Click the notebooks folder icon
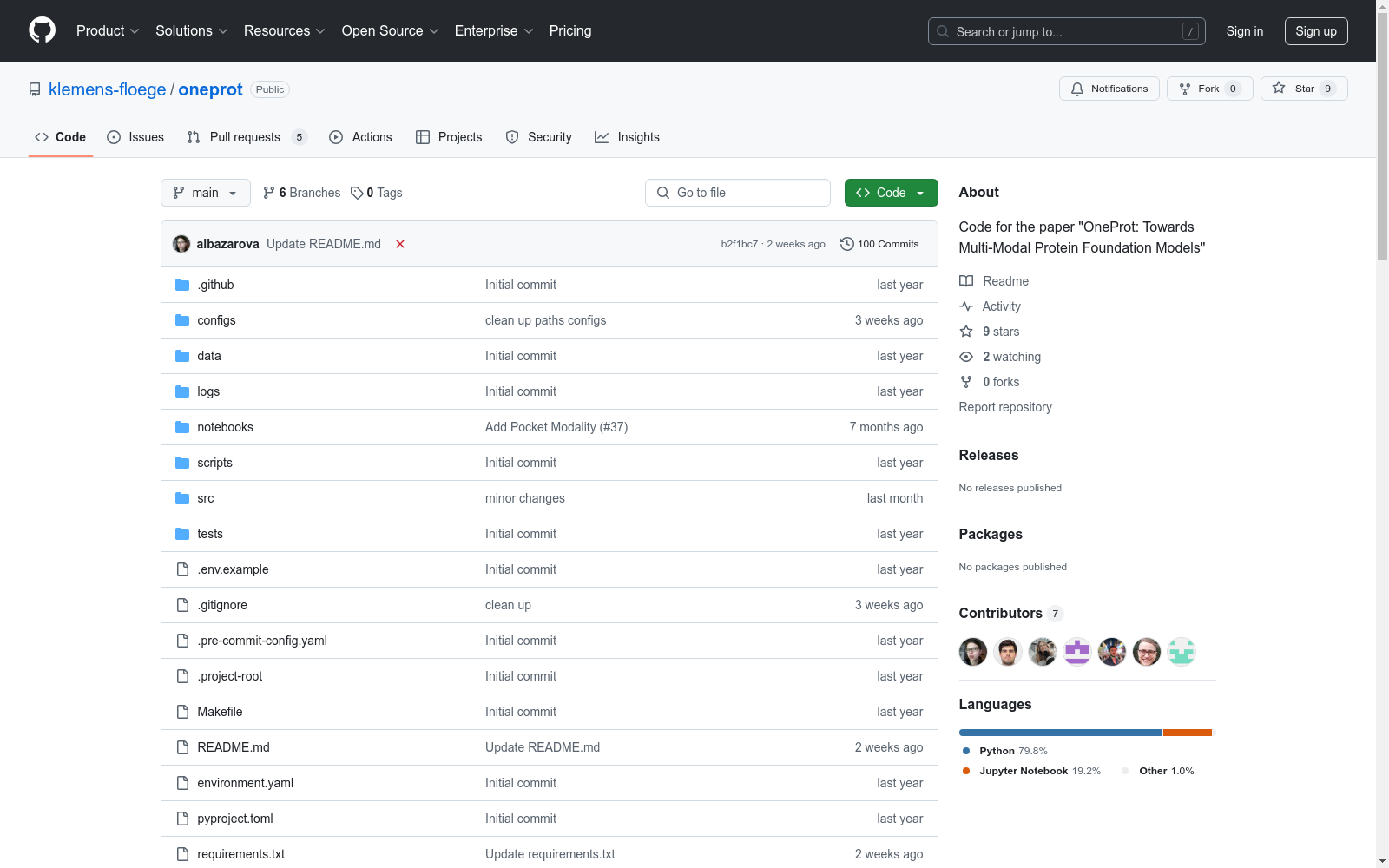The height and width of the screenshot is (868, 1389). point(182,427)
